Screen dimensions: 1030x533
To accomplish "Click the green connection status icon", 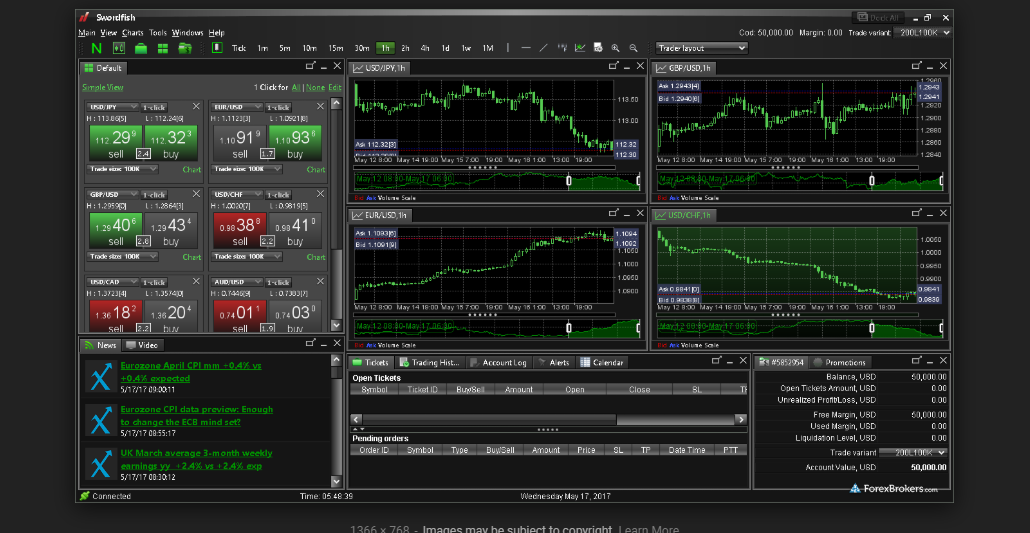I will (84, 496).
